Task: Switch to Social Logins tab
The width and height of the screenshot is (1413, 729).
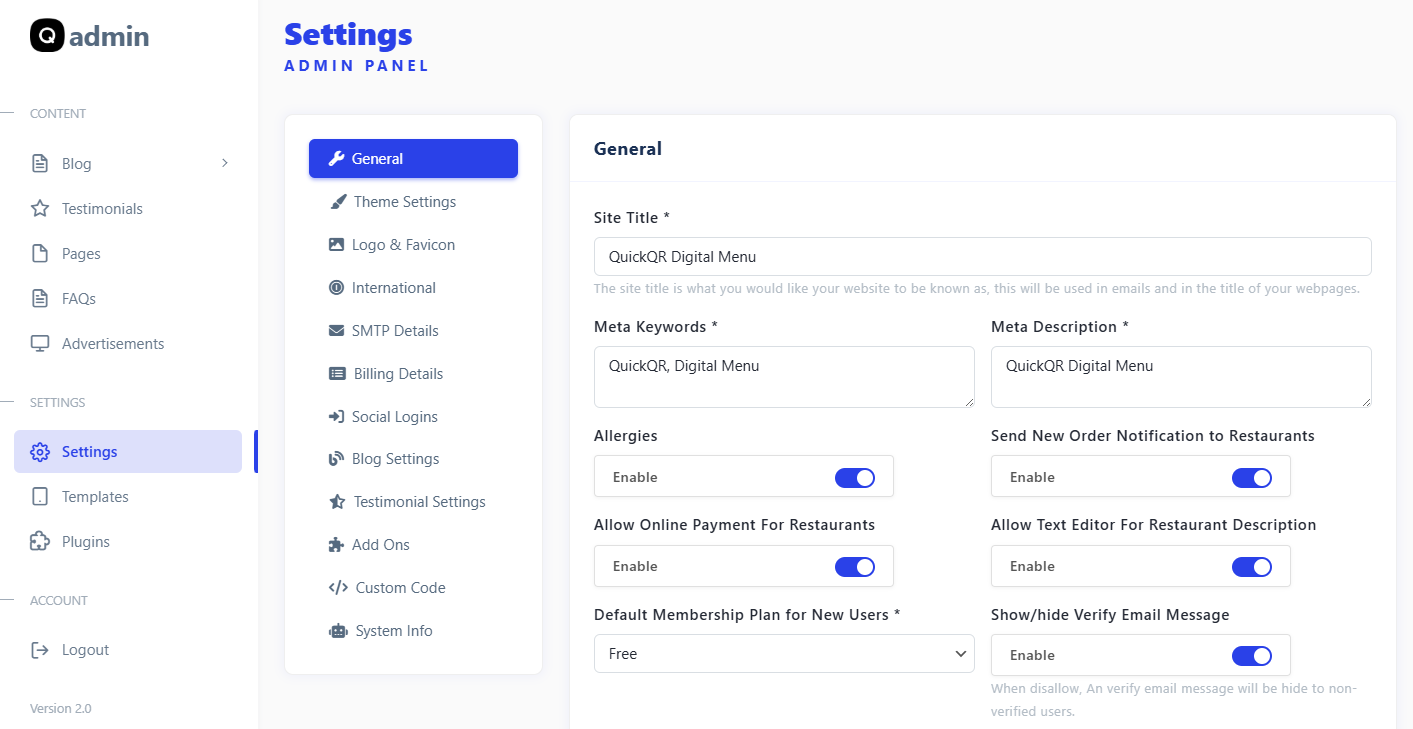Action: tap(394, 417)
